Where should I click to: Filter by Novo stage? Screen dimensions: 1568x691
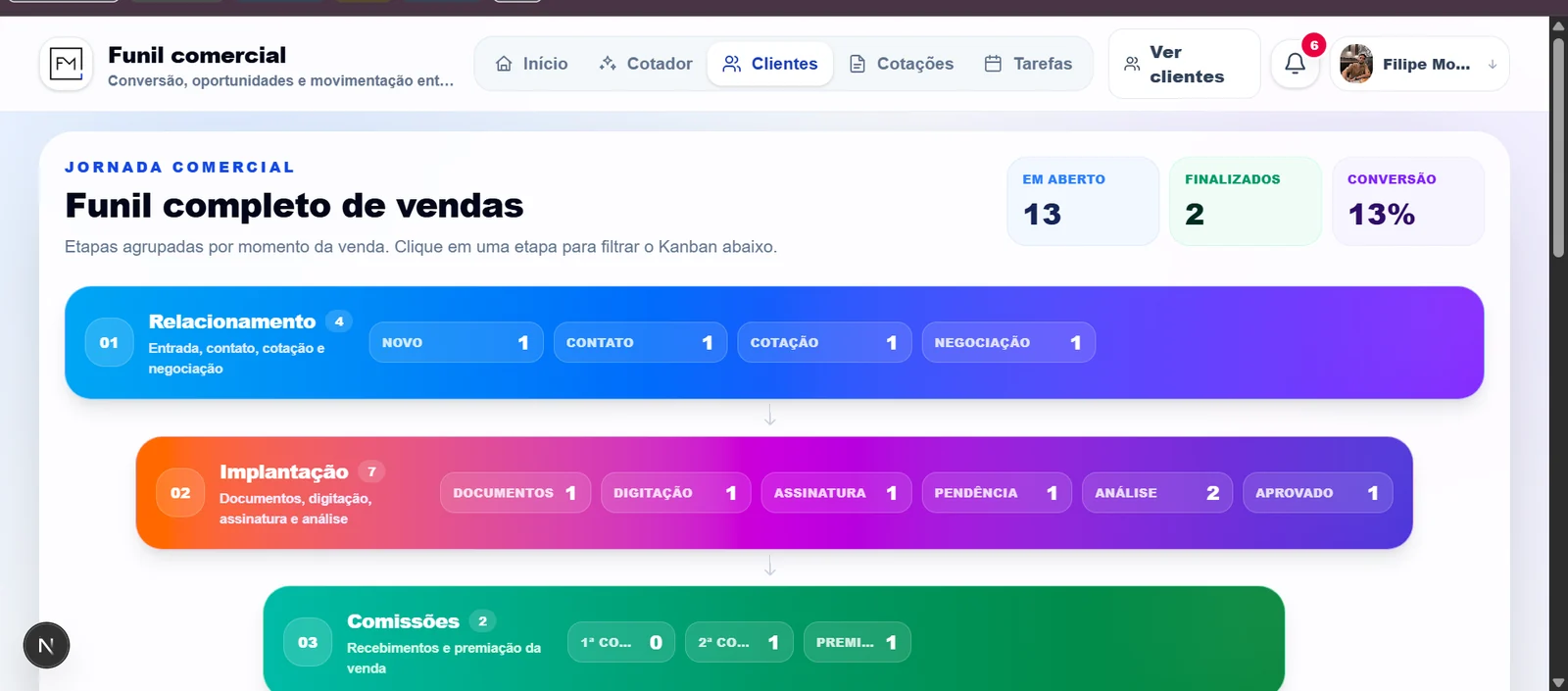(456, 342)
